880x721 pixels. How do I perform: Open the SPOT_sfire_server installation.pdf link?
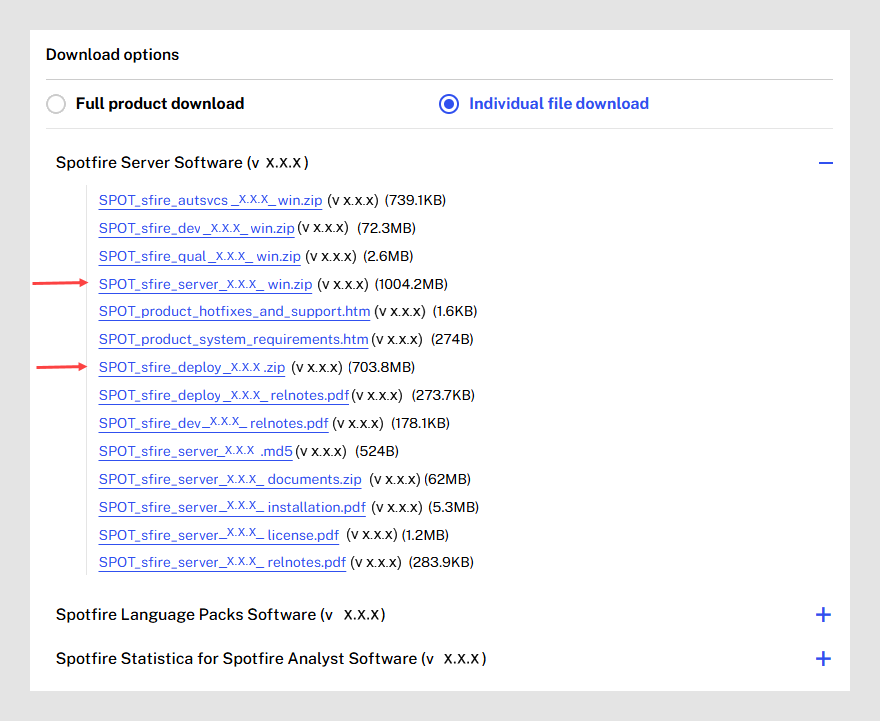[x=232, y=508]
